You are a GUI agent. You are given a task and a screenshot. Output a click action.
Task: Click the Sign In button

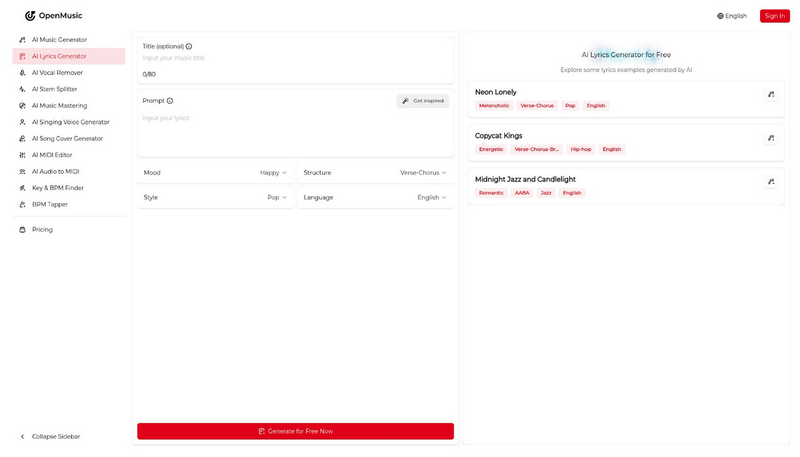coord(774,16)
